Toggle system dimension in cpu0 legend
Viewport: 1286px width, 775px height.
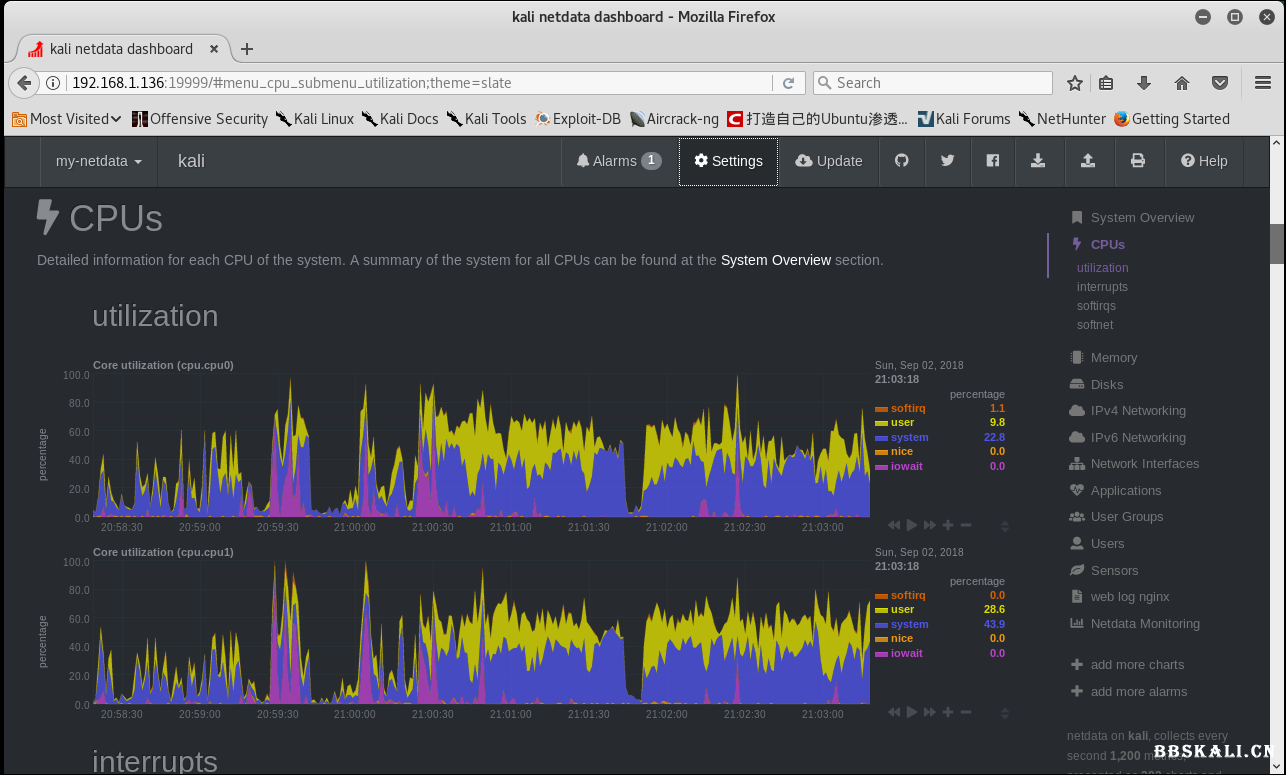pyautogui.click(x=909, y=437)
